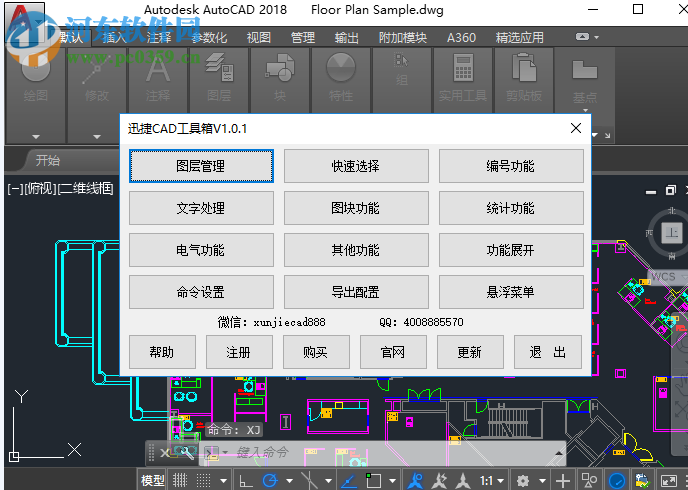This screenshot has height=490, width=688.
Task: Click the 文字处理 button
Action: pos(201,208)
